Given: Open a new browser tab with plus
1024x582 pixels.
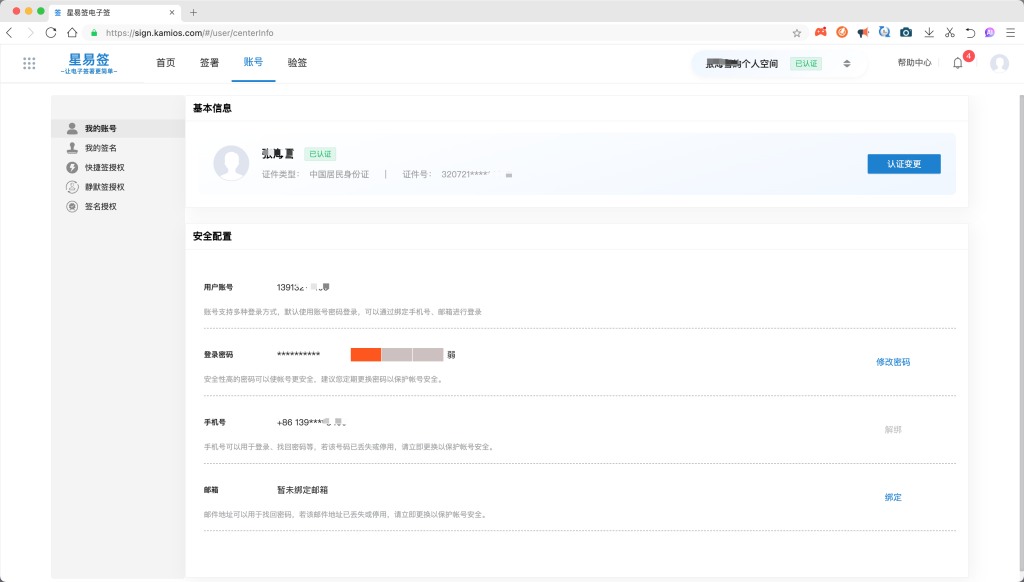Looking at the screenshot, I should (x=193, y=12).
